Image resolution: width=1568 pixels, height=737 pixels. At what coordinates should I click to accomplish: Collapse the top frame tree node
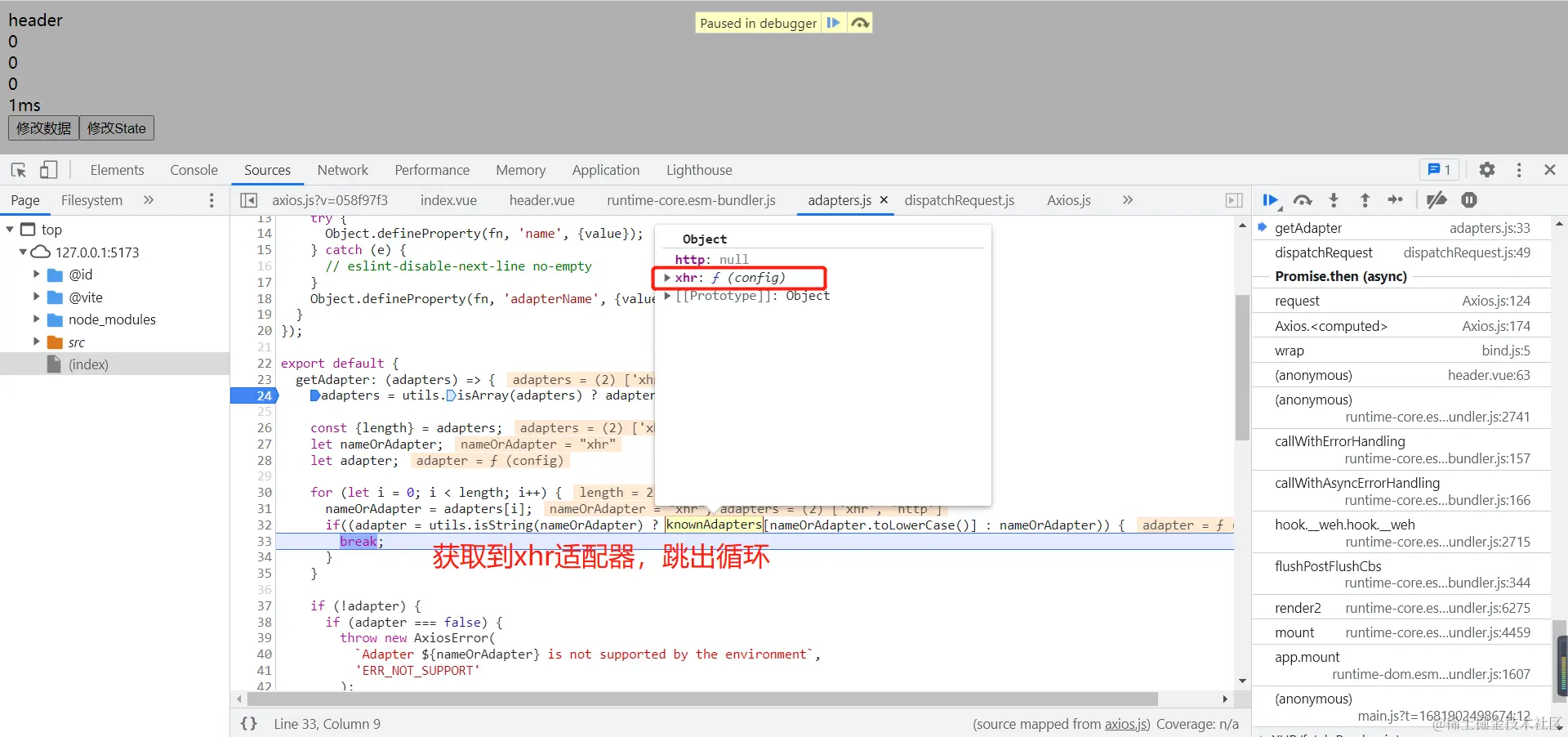tap(10, 230)
